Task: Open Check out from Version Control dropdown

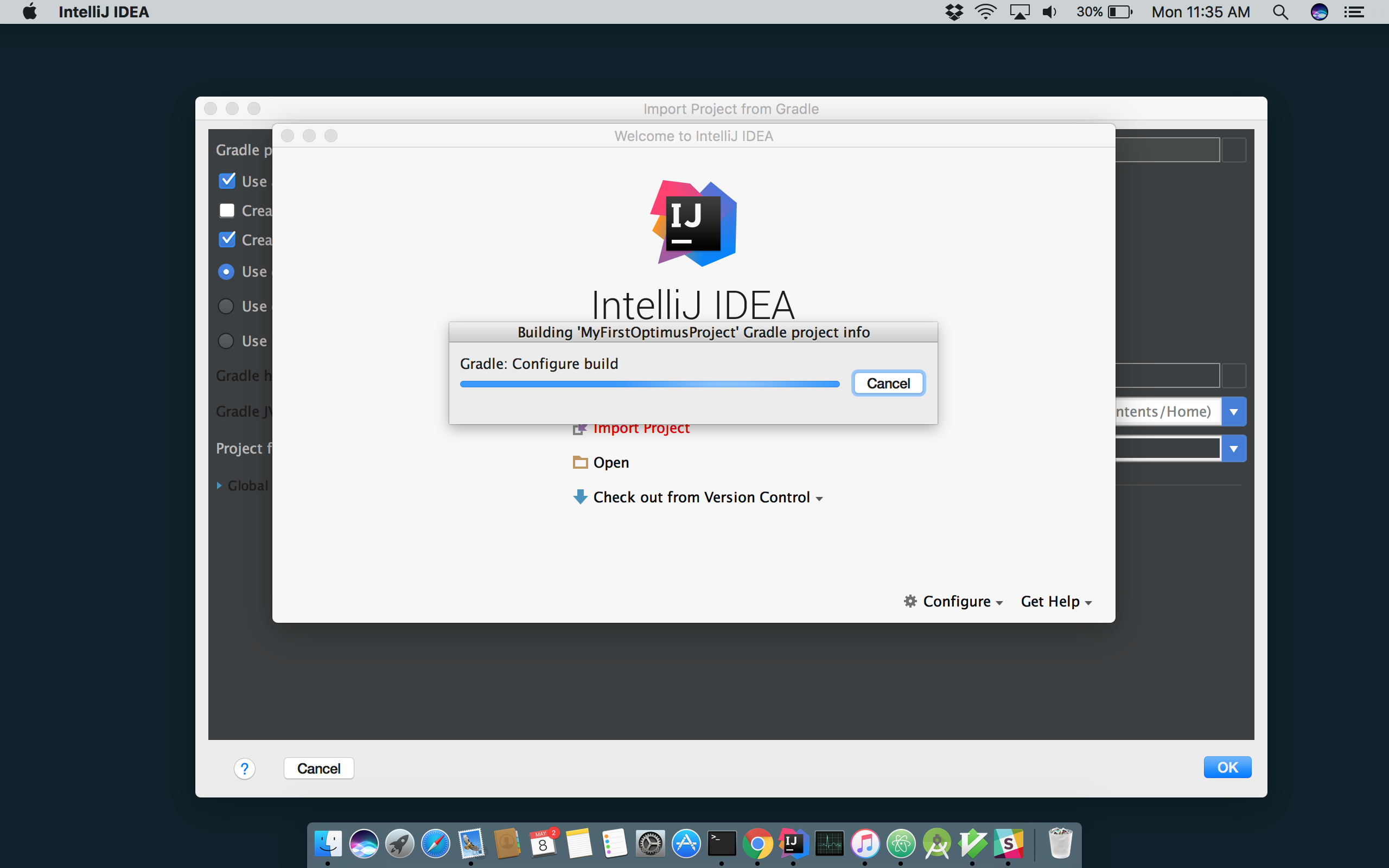Action: 698,497
